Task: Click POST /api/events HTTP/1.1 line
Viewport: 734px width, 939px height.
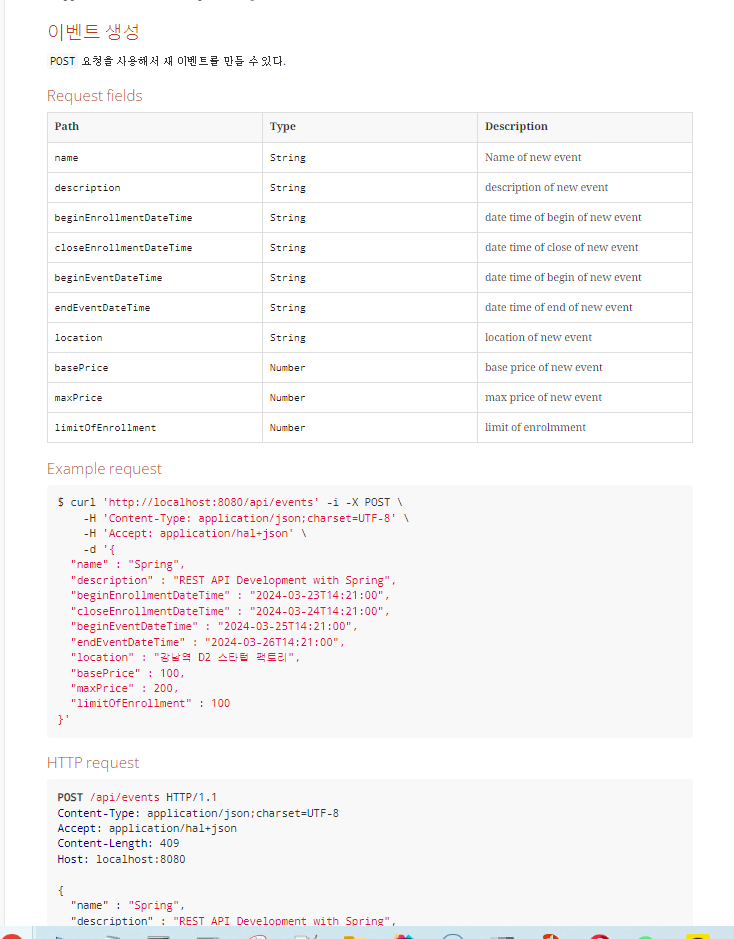Action: click(137, 798)
